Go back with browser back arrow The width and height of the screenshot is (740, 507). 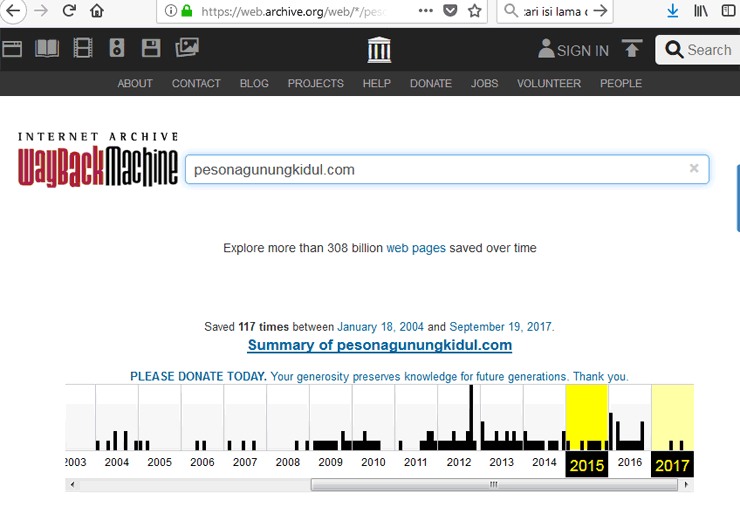[x=12, y=10]
